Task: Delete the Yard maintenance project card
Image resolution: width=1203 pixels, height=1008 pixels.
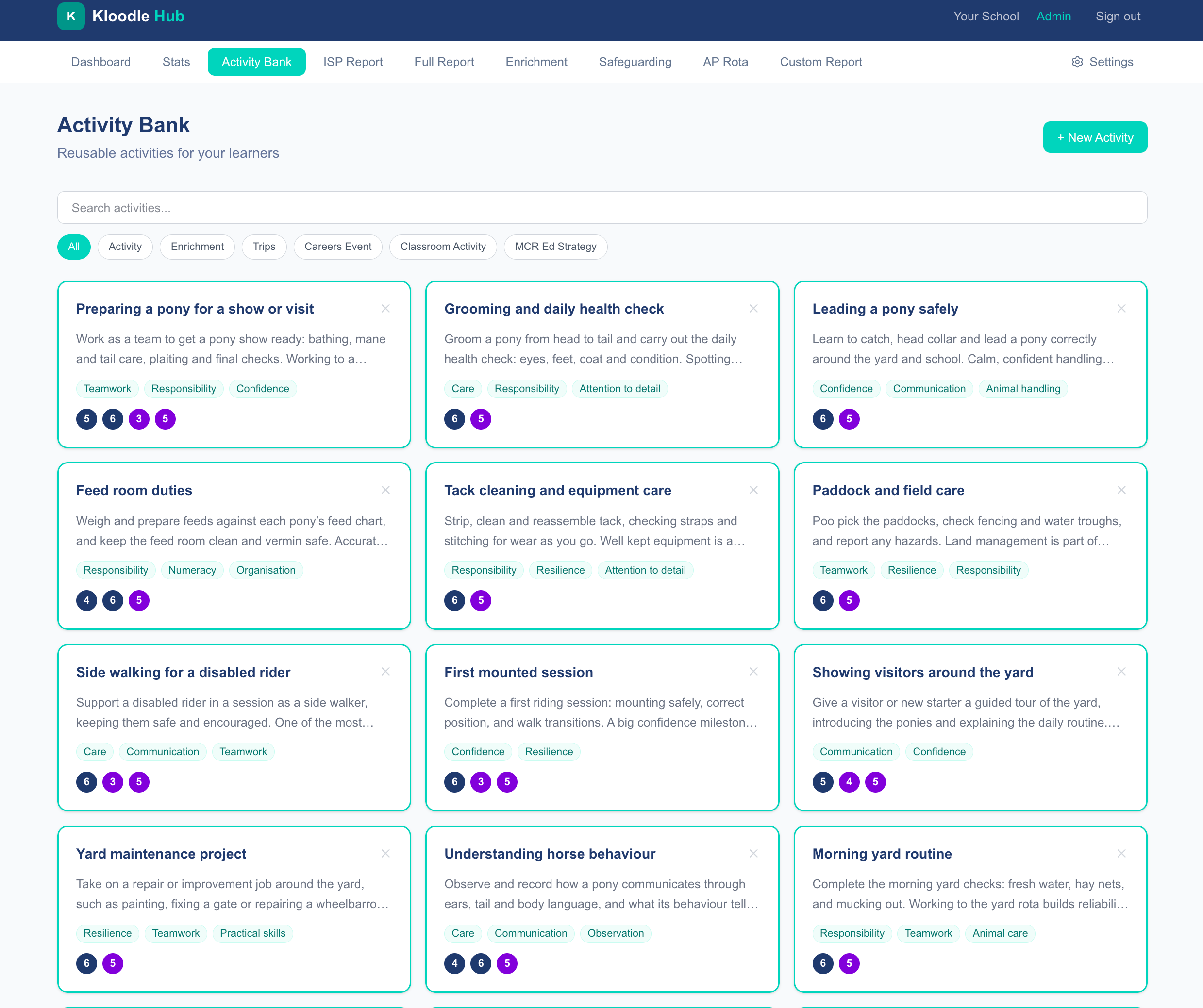Action: [385, 853]
